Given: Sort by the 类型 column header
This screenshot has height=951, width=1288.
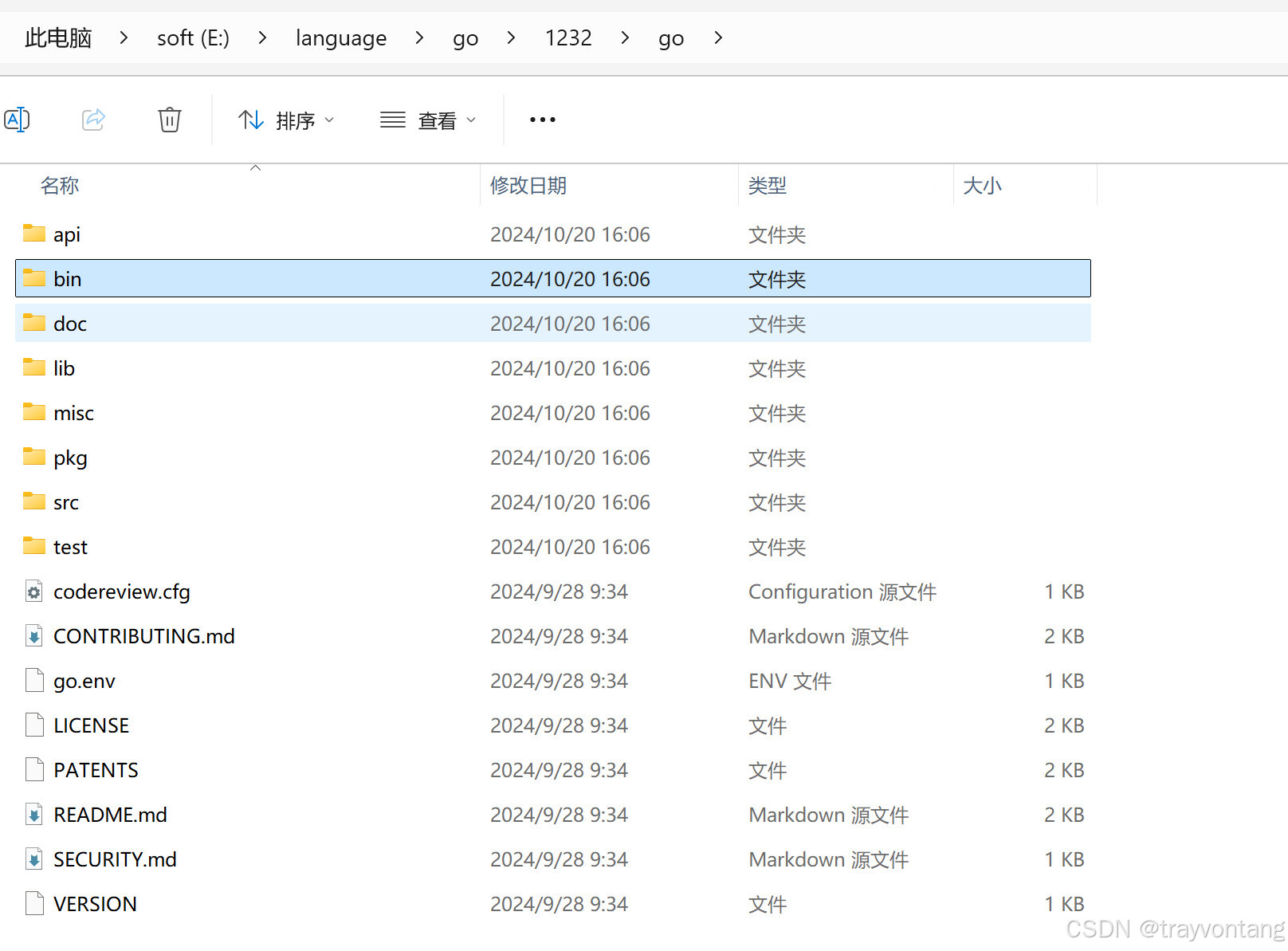Looking at the screenshot, I should 768,186.
